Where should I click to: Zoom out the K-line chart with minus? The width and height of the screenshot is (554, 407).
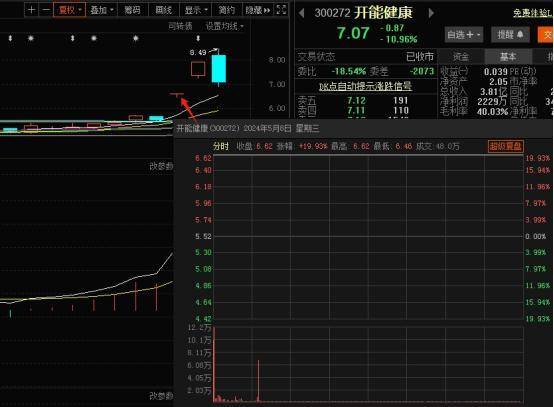(46, 10)
